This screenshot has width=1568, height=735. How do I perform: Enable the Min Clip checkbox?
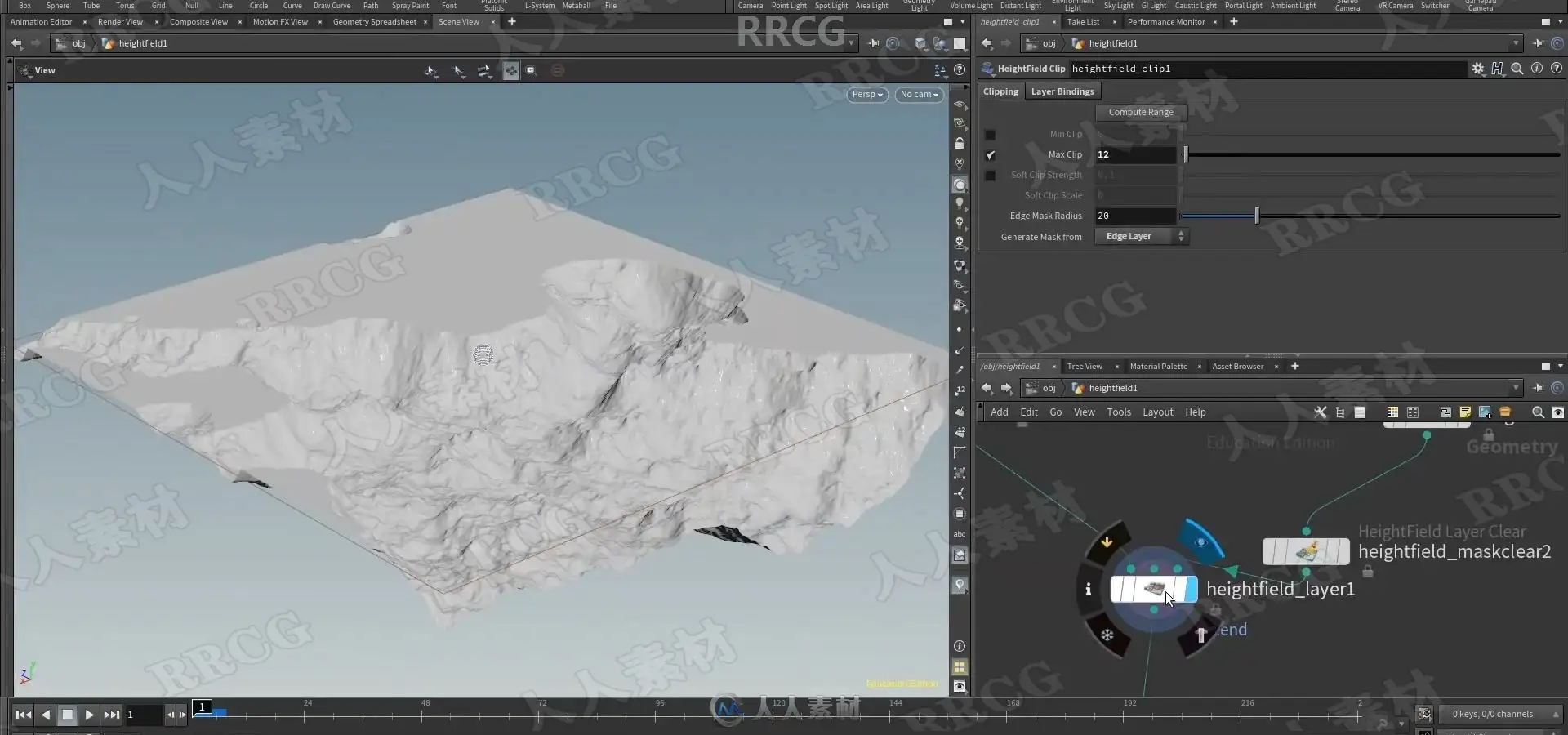click(990, 134)
